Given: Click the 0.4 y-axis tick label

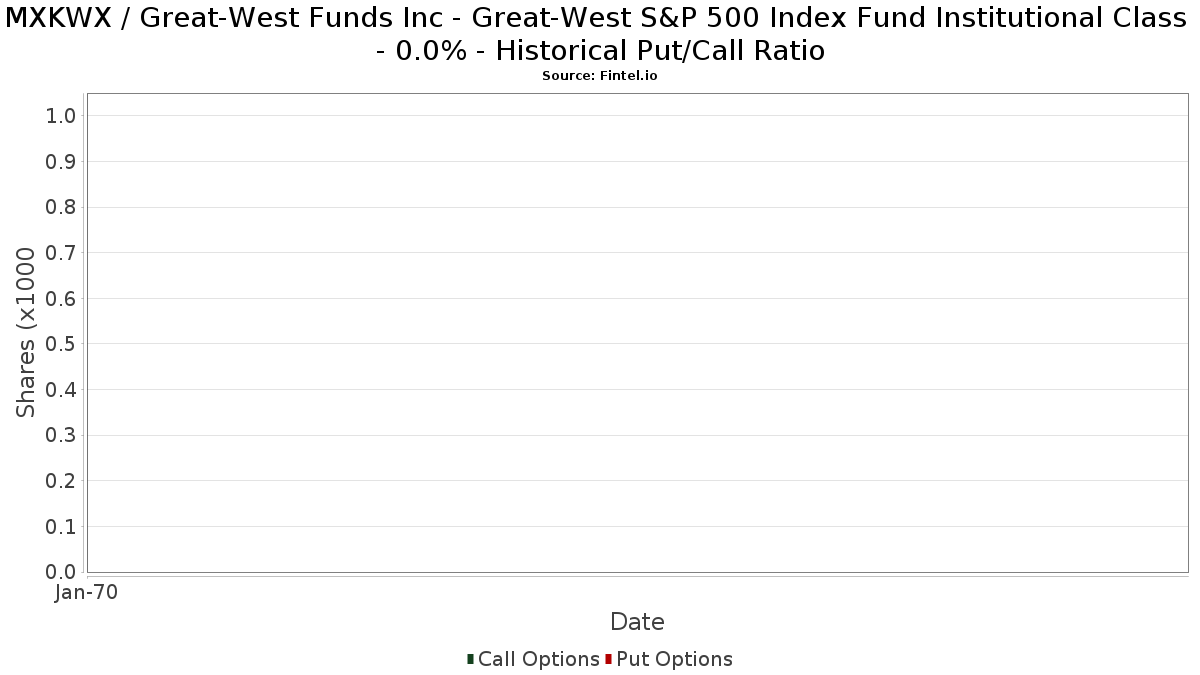Looking at the screenshot, I should [x=61, y=390].
